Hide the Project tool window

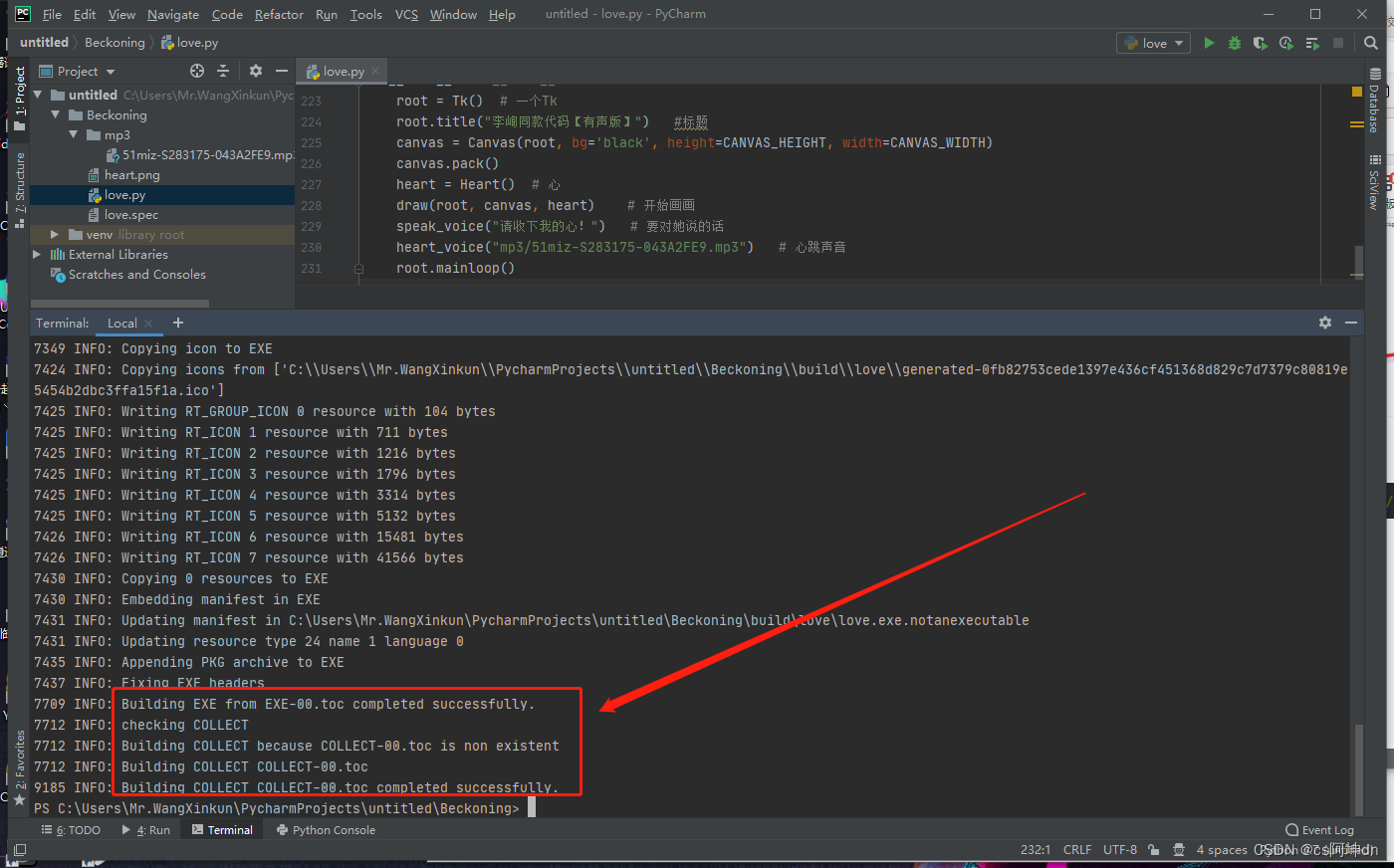coord(282,71)
